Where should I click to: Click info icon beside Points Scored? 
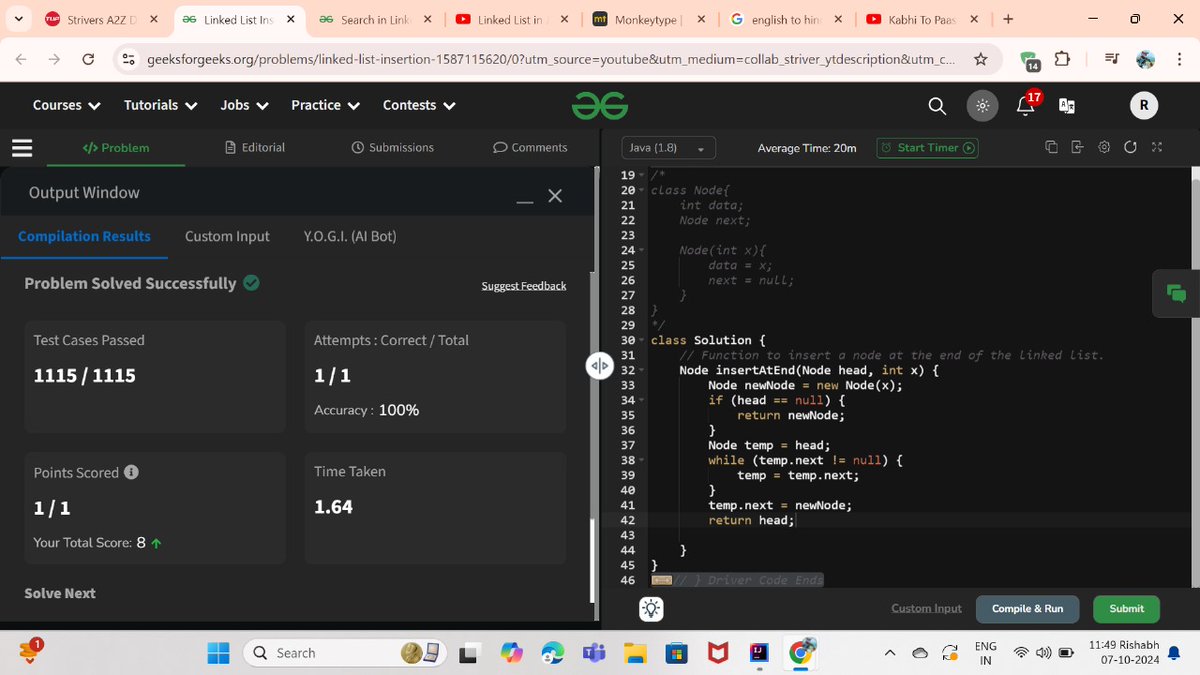click(131, 472)
